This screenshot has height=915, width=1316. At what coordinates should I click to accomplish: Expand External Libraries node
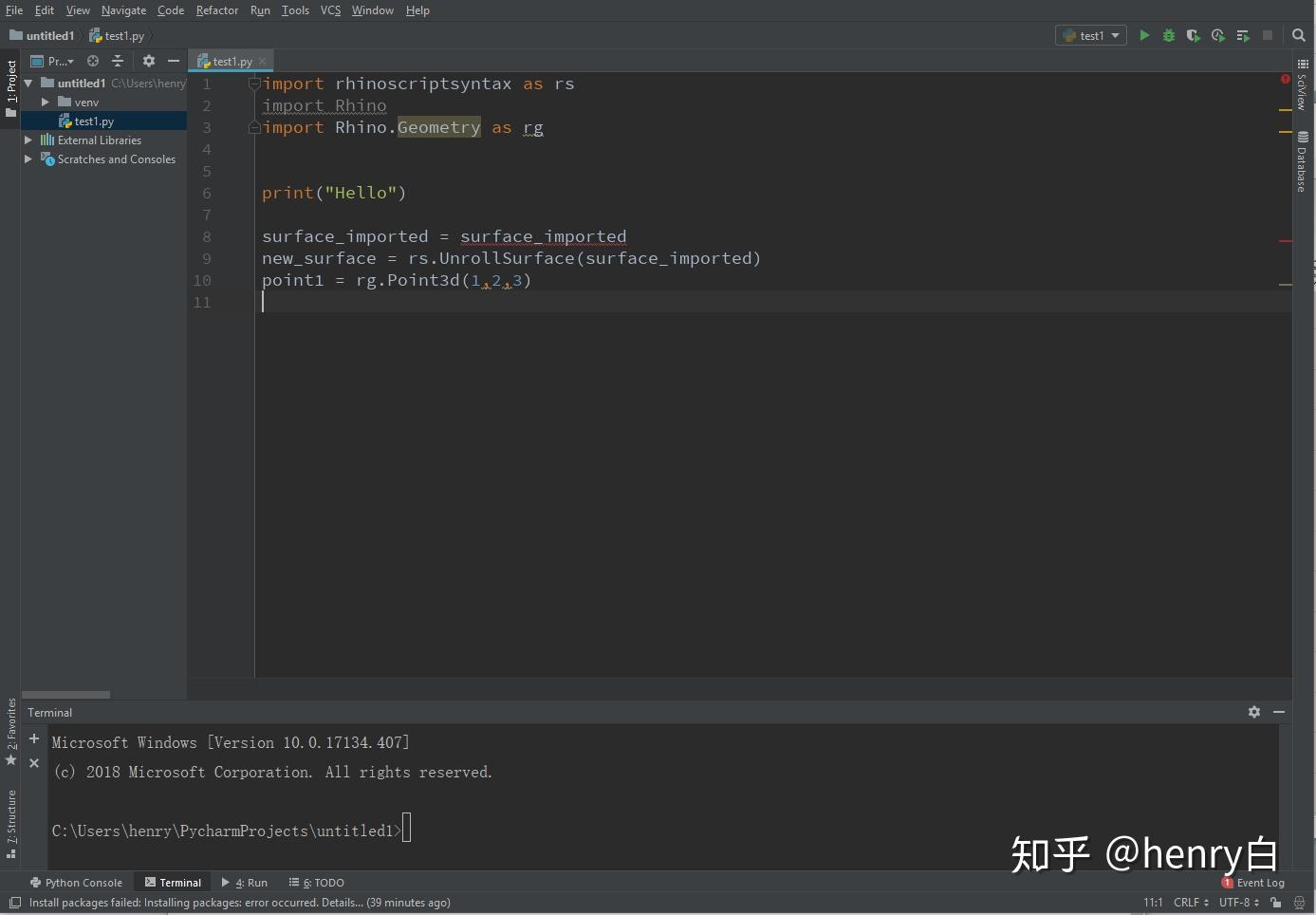[28, 140]
